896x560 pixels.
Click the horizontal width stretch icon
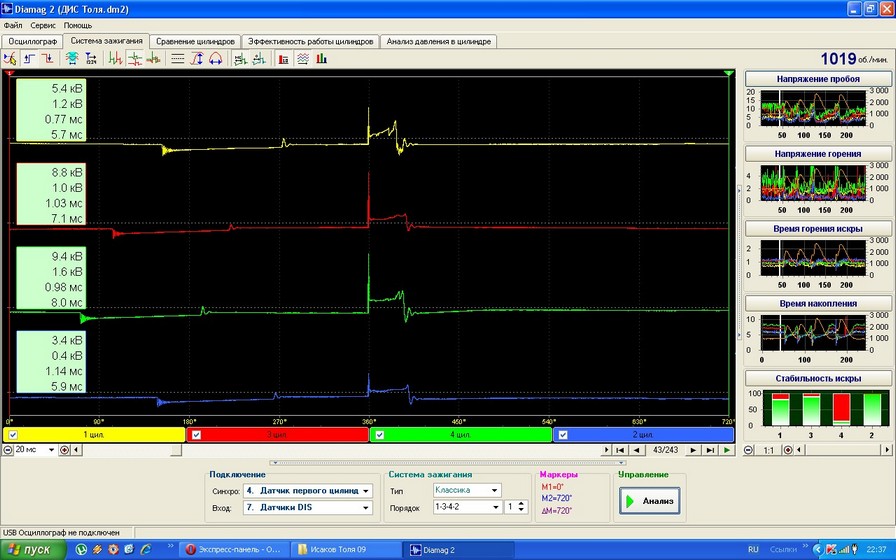tap(215, 58)
